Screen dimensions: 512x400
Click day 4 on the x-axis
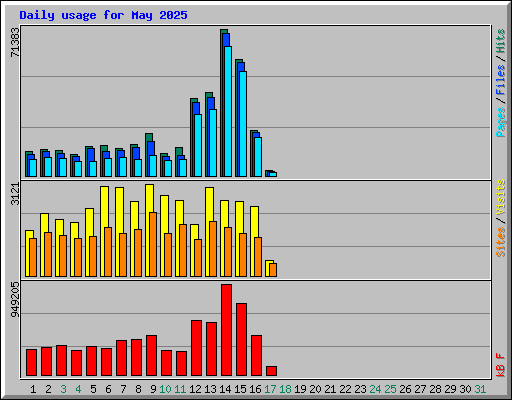pos(78,389)
